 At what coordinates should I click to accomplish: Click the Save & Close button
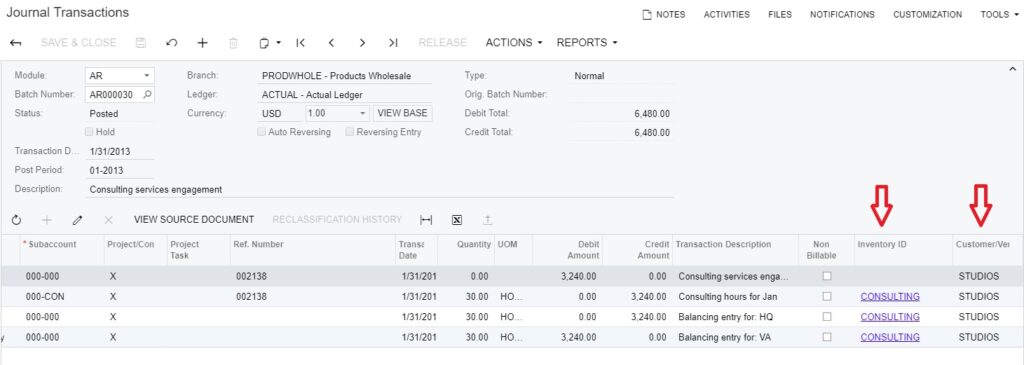click(78, 42)
